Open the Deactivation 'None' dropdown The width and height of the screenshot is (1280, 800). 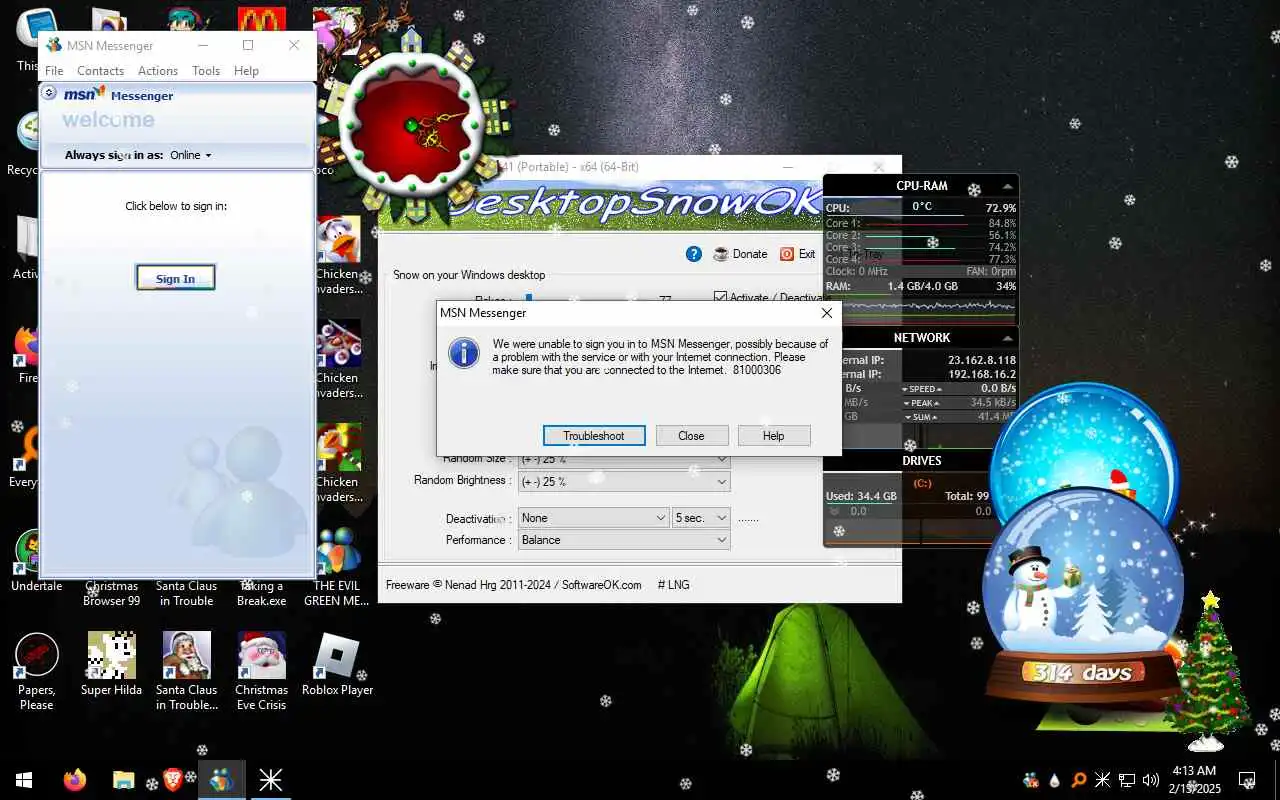point(593,518)
